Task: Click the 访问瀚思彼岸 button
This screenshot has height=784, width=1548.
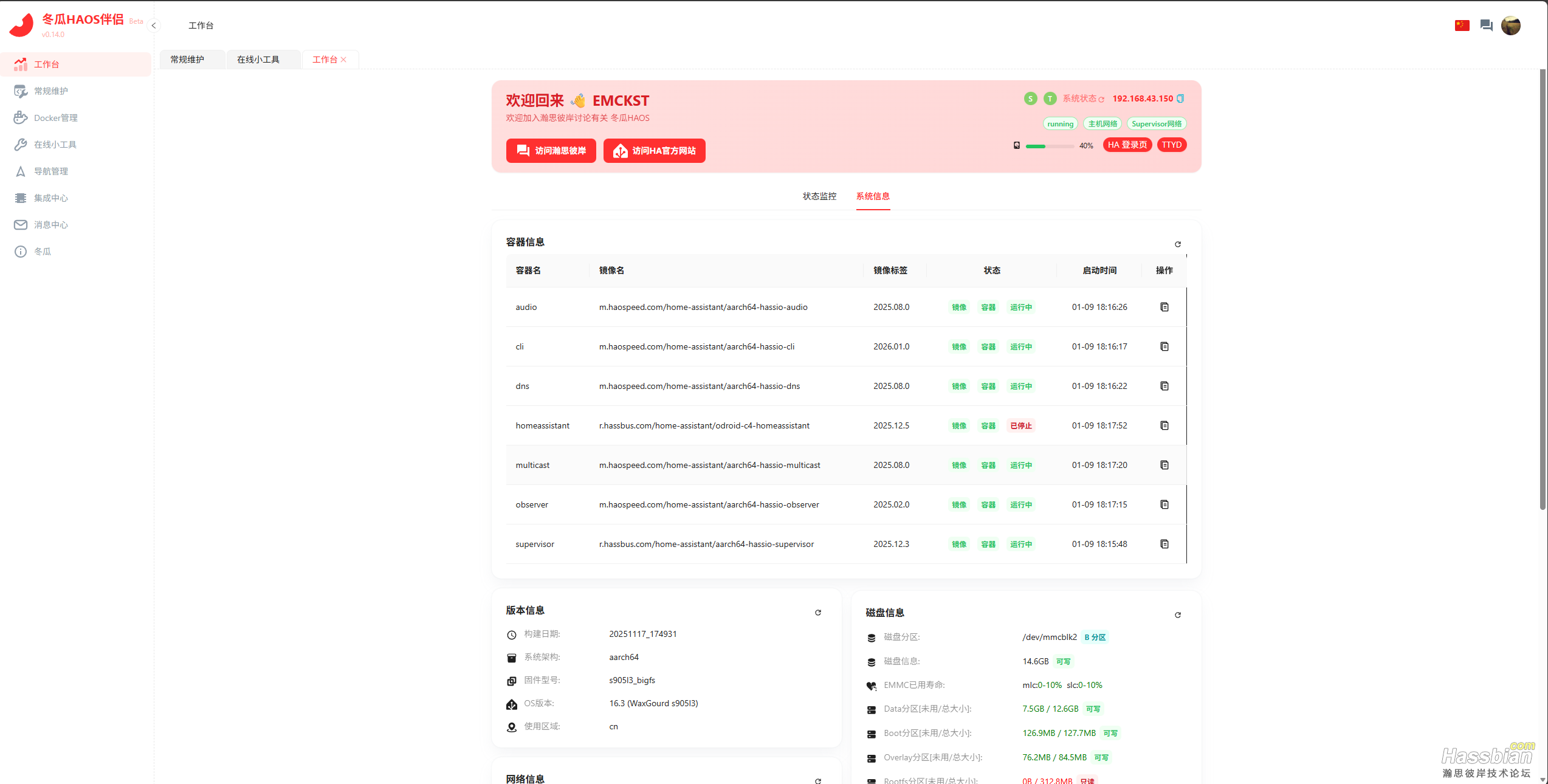Action: pos(551,151)
